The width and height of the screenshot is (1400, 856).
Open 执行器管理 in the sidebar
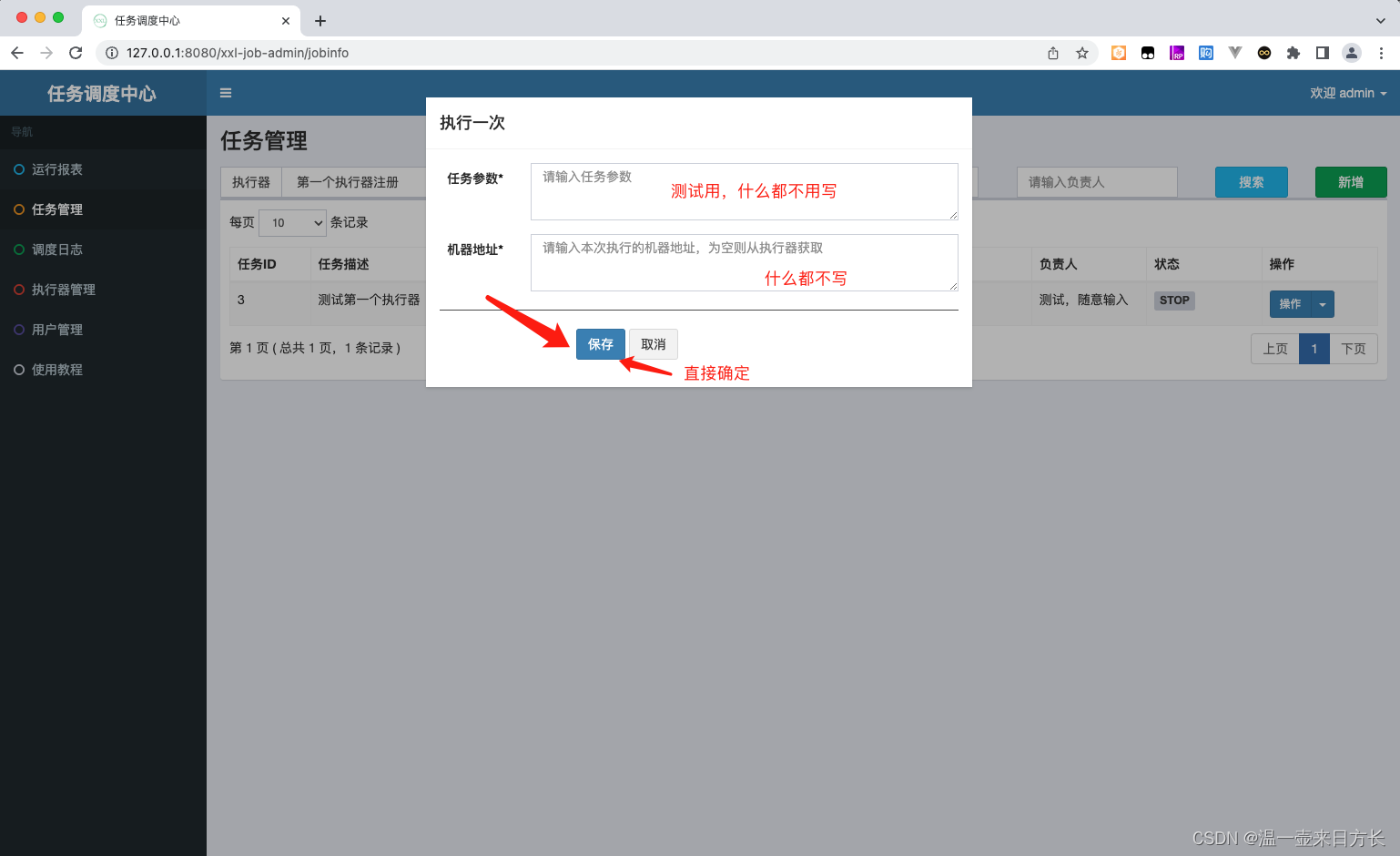[103, 290]
